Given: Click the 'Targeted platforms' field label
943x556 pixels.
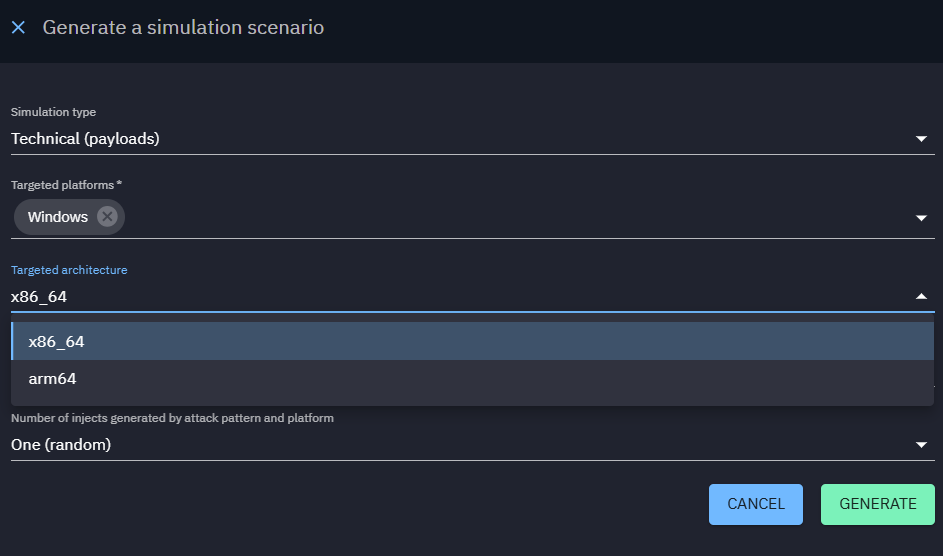Looking at the screenshot, I should point(65,185).
